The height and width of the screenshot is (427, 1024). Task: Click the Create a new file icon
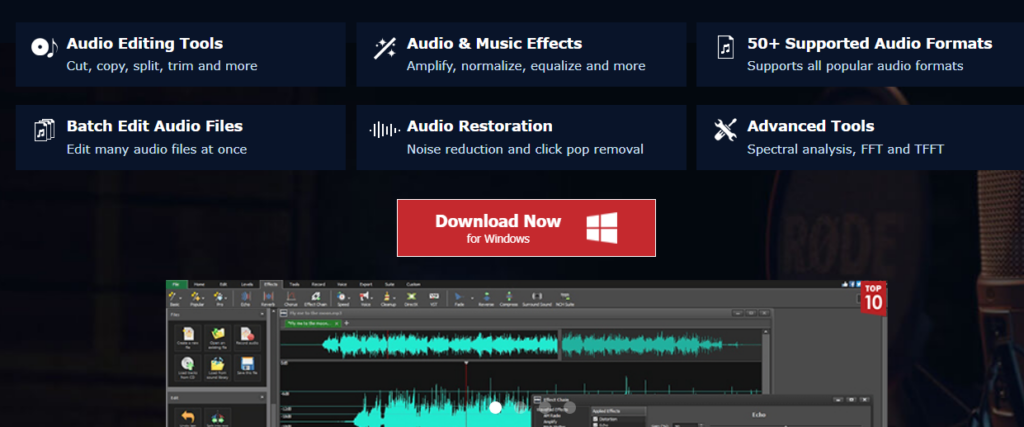pos(188,334)
